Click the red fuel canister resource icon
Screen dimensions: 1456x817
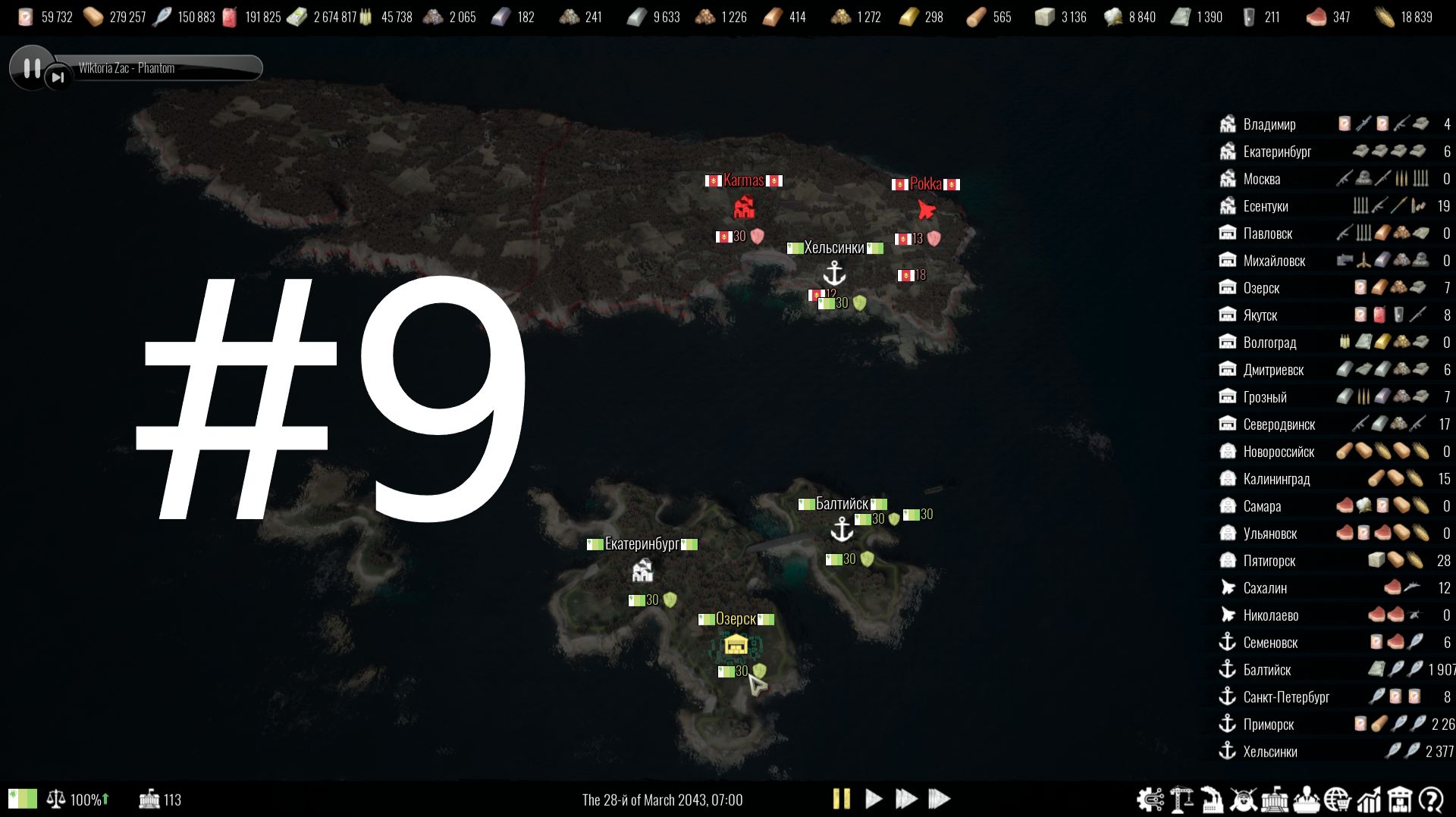tap(229, 17)
